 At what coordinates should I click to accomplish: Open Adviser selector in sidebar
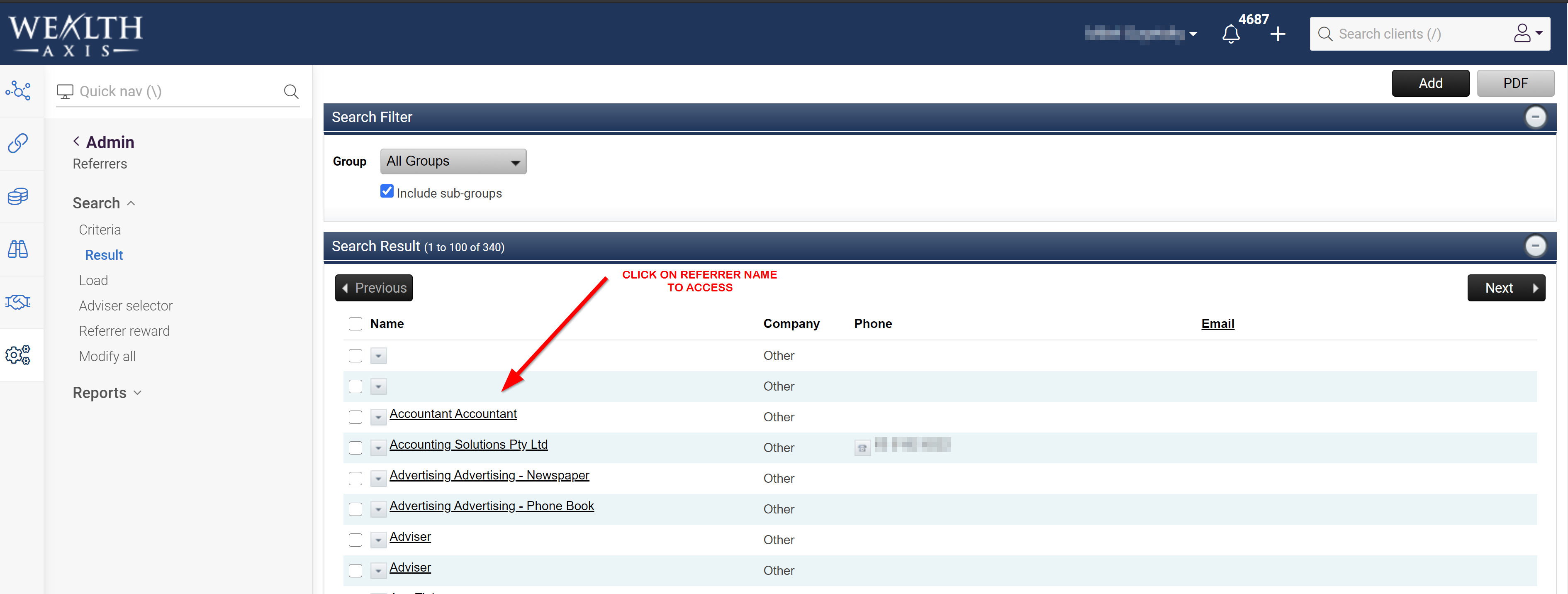125,306
